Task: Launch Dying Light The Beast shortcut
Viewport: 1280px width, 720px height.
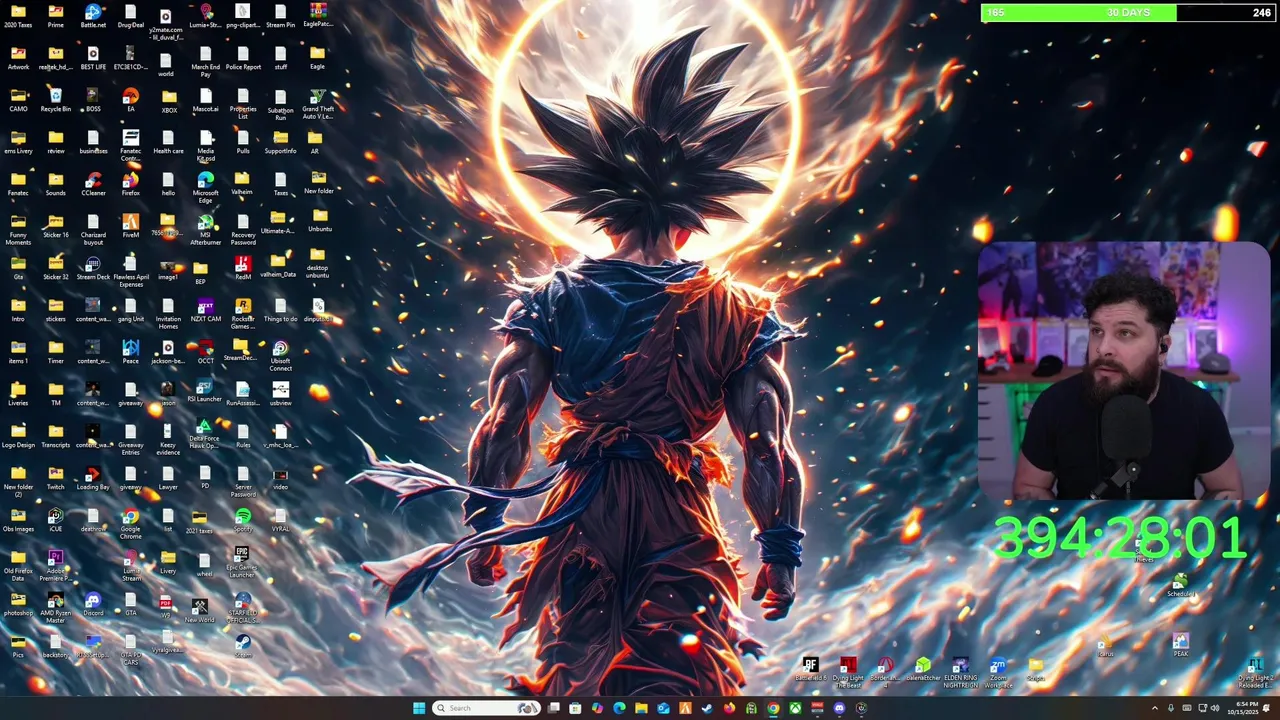Action: tap(848, 673)
